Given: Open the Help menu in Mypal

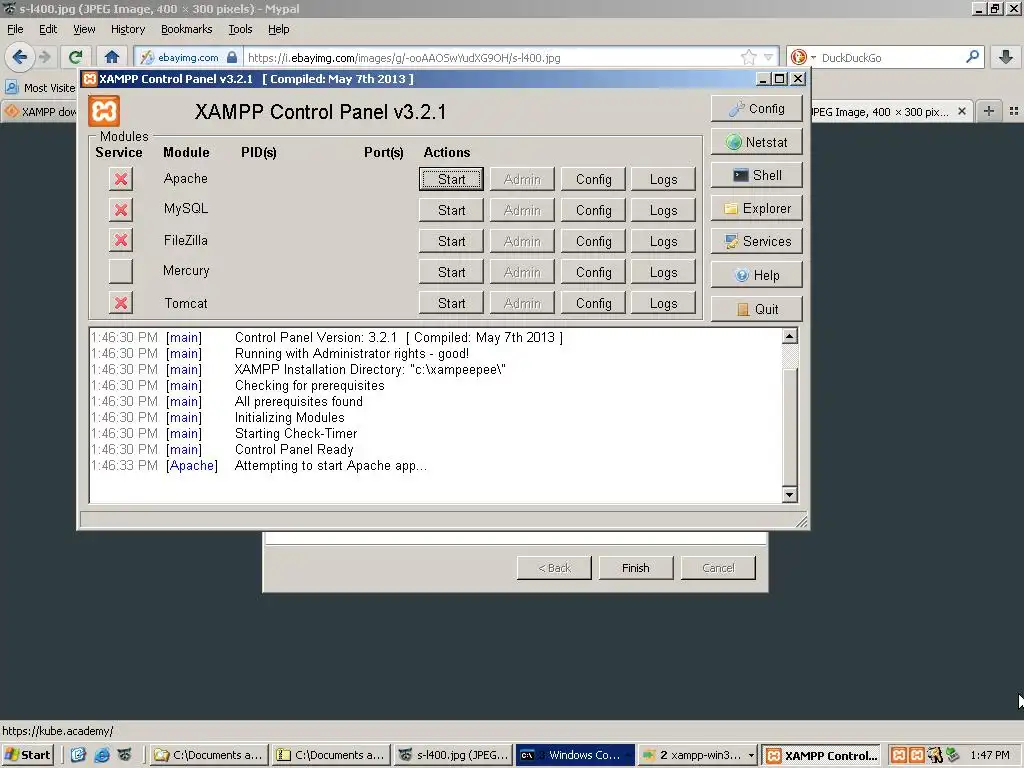Looking at the screenshot, I should tap(279, 29).
